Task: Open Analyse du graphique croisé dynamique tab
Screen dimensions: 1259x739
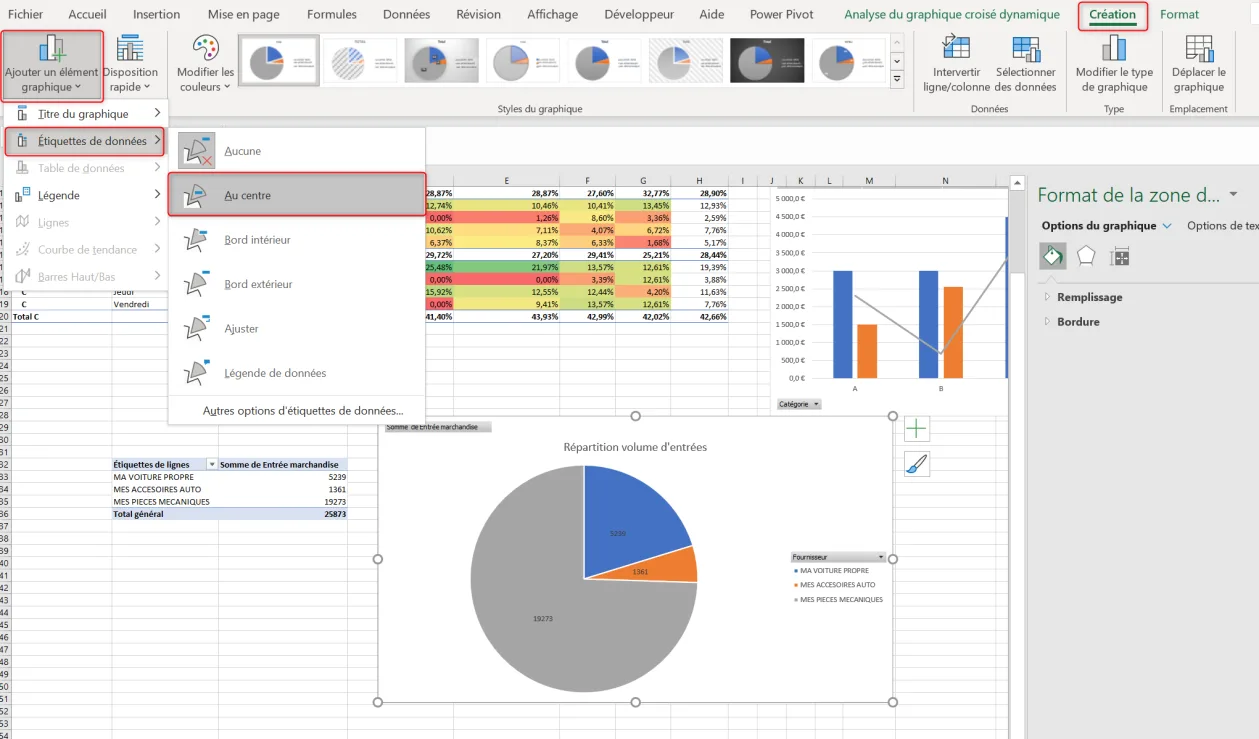Action: 952,15
